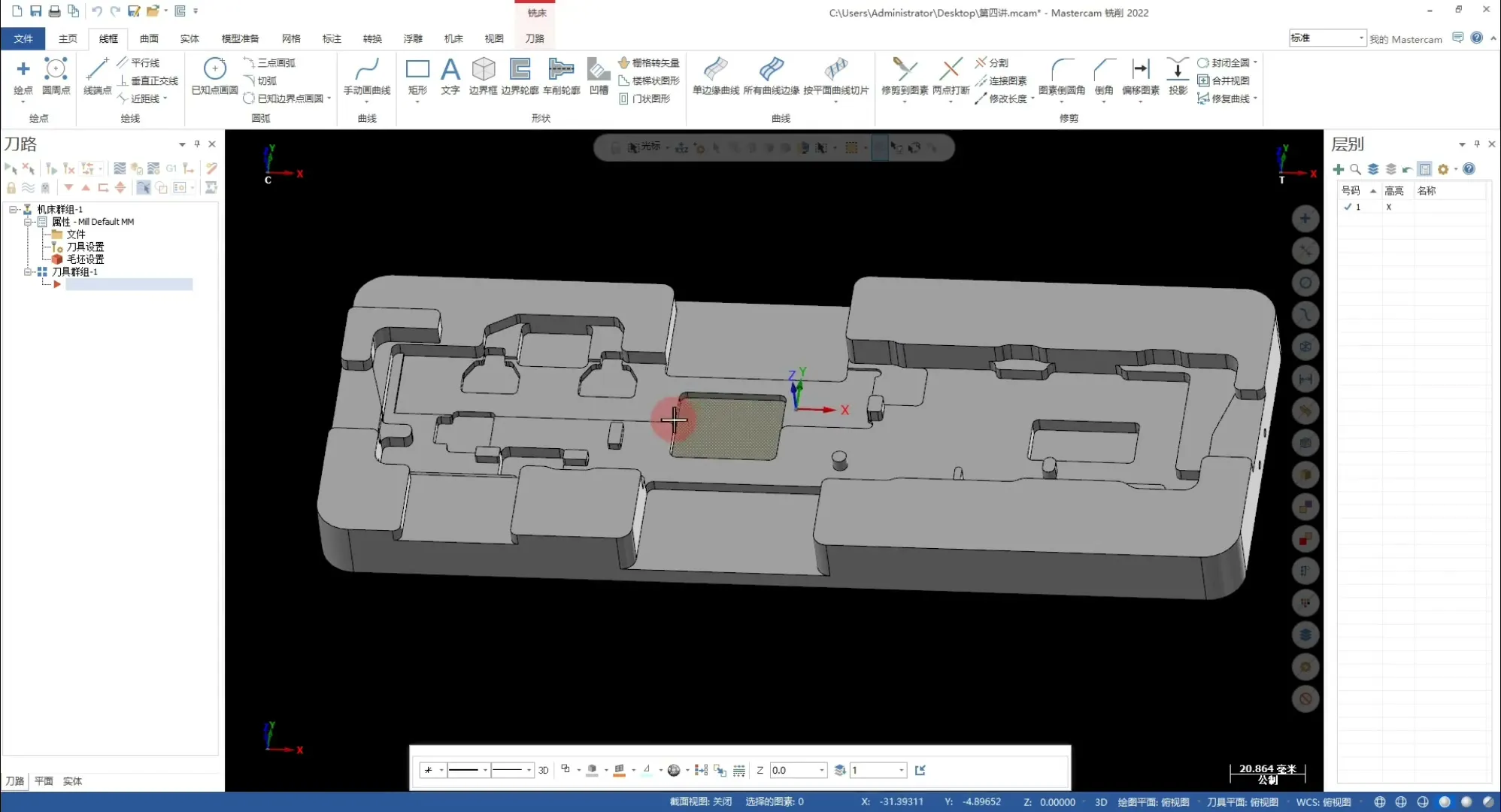Screen dimensions: 1501x812
Task: Select the 矩形 (Rectangle) tool
Action: tap(417, 75)
